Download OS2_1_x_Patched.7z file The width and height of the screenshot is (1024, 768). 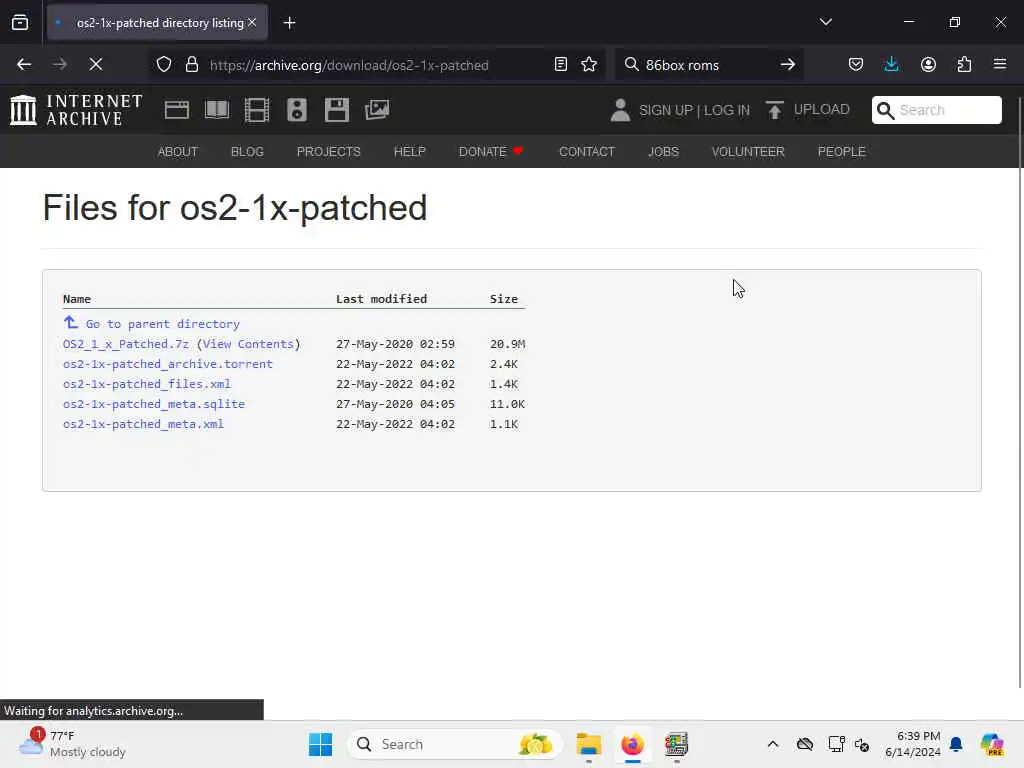click(x=125, y=344)
